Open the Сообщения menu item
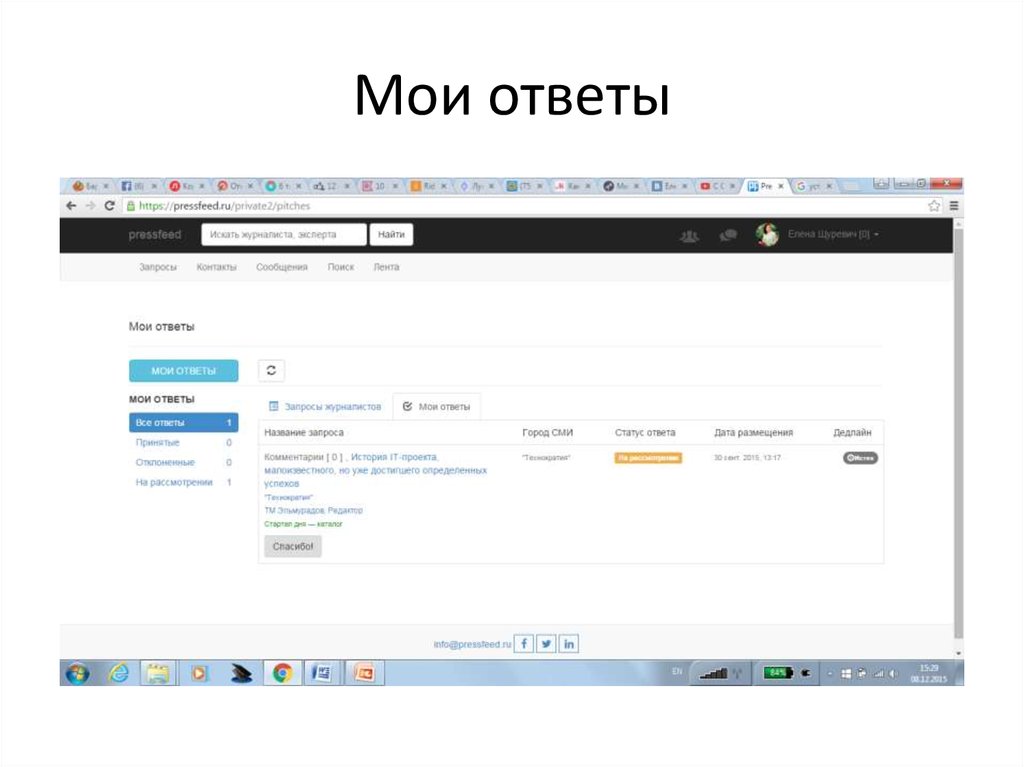1024x767 pixels. click(282, 267)
